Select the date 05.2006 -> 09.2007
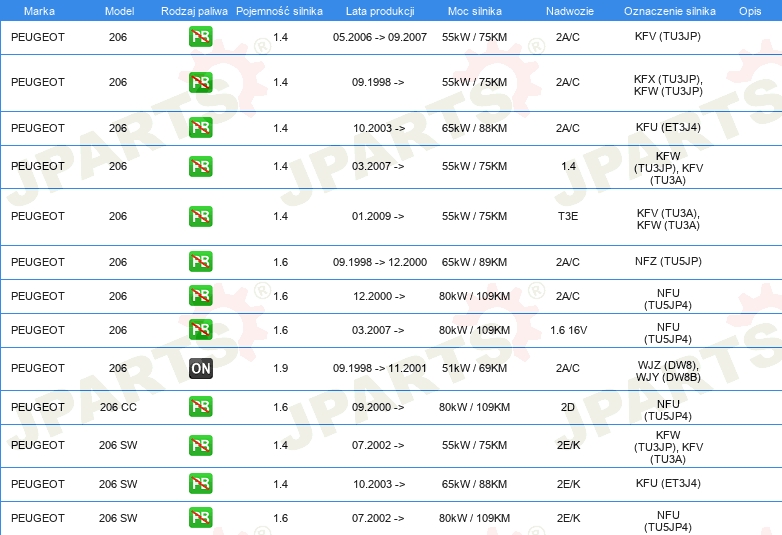 (x=380, y=37)
